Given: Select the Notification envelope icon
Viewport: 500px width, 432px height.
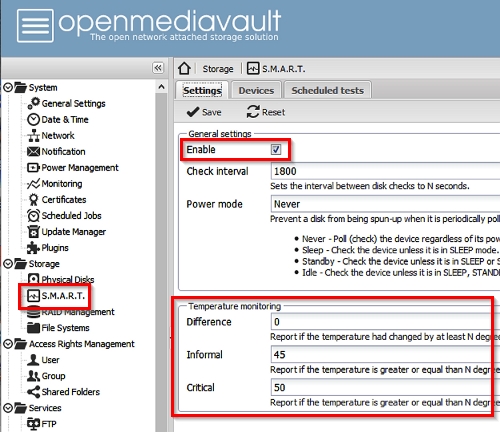Looking at the screenshot, I should (x=33, y=152).
